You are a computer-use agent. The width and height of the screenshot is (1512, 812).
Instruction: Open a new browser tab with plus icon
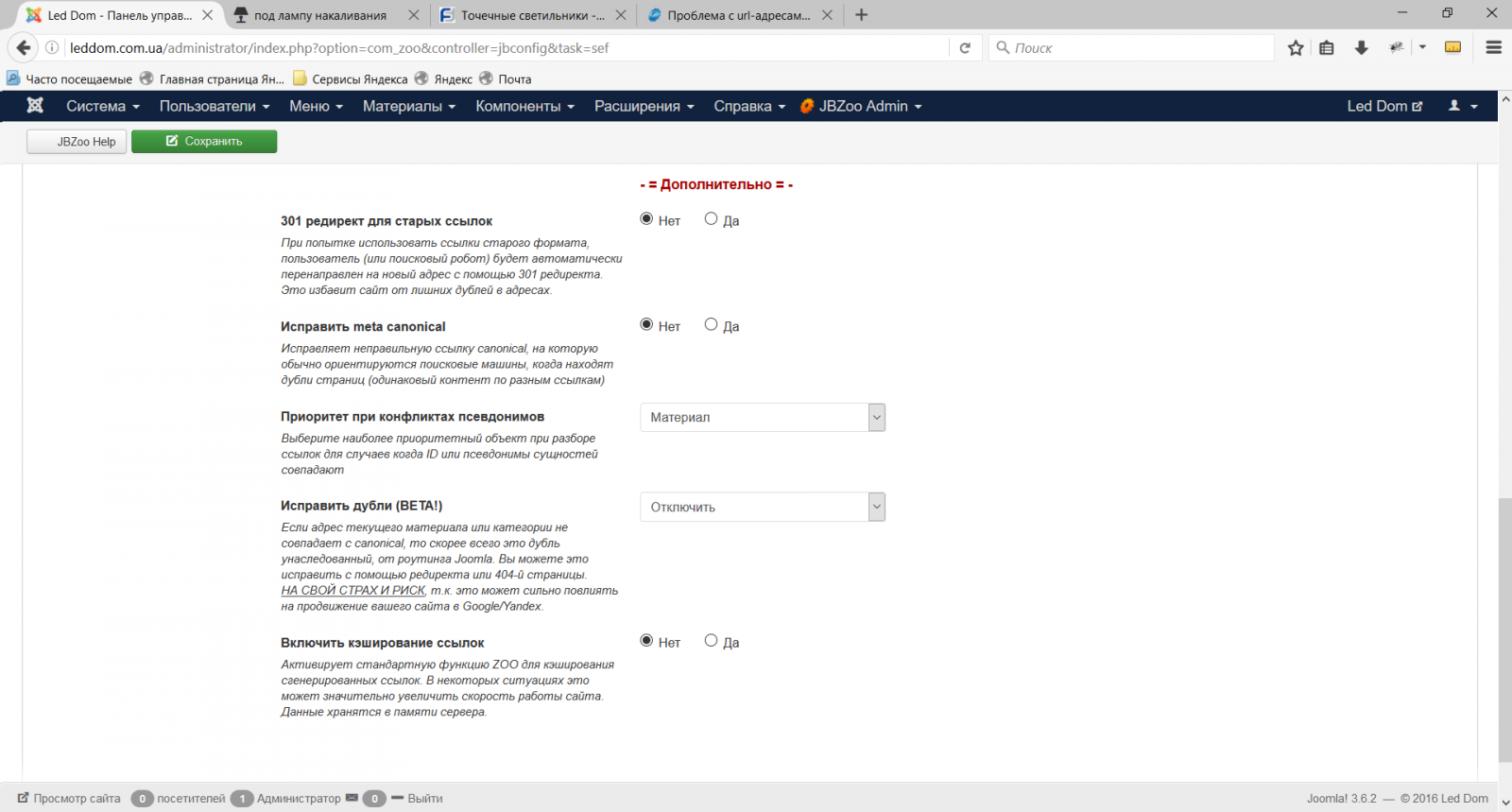(861, 15)
